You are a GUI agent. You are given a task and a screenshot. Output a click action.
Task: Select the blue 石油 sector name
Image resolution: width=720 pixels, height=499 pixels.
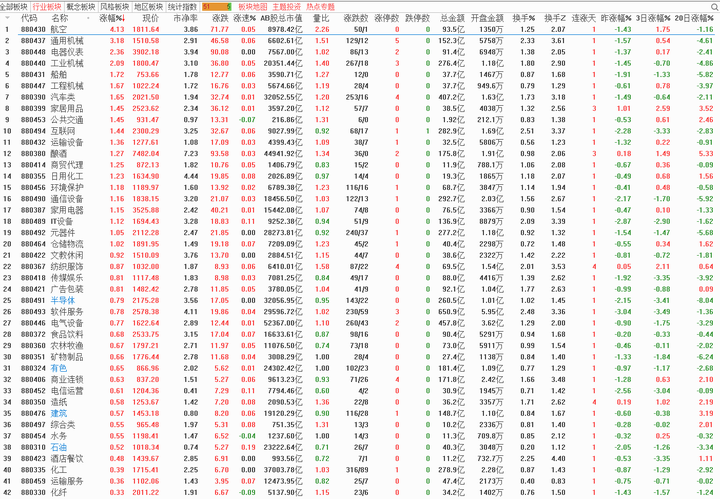(x=59, y=447)
